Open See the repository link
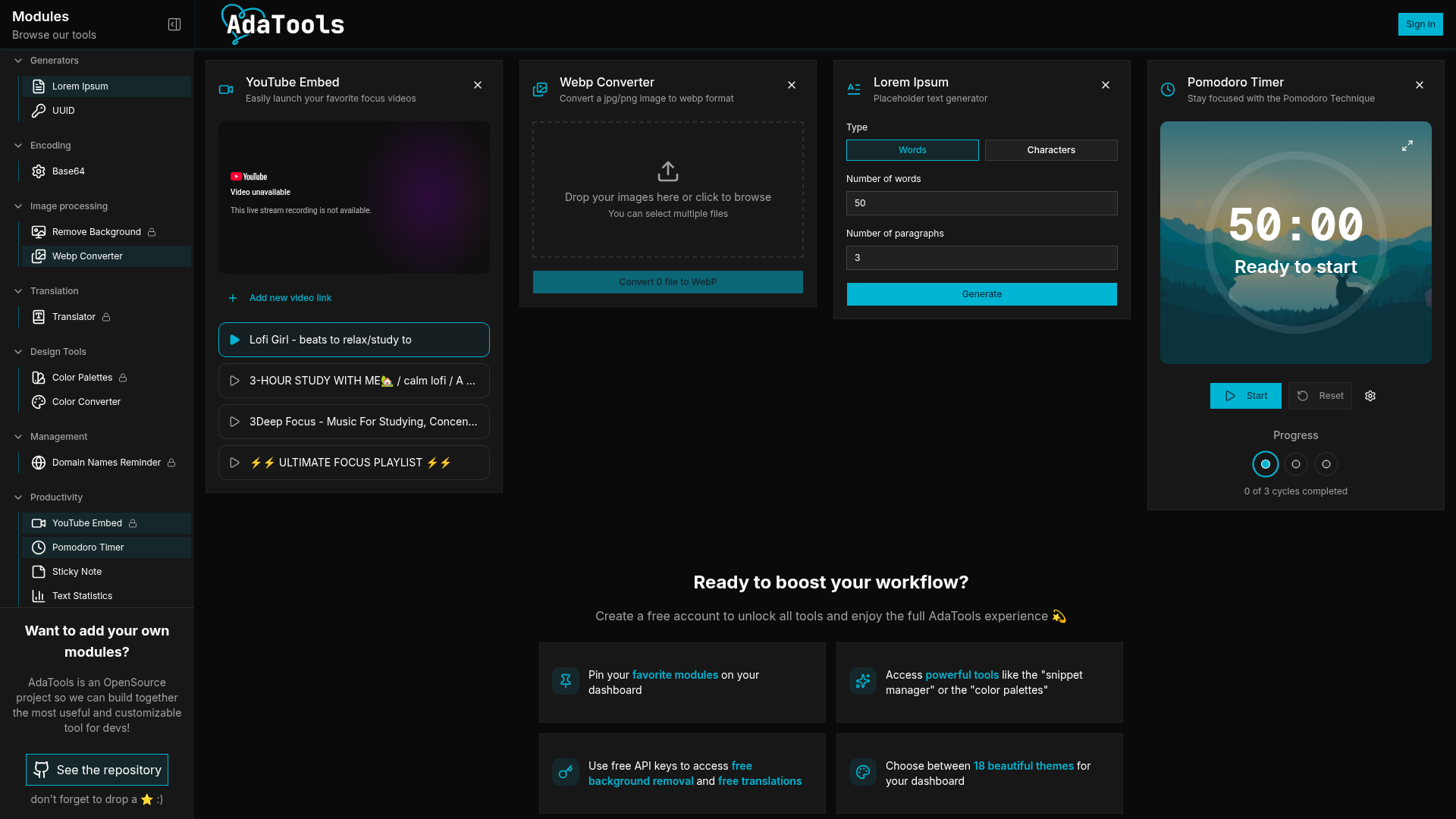 97,770
